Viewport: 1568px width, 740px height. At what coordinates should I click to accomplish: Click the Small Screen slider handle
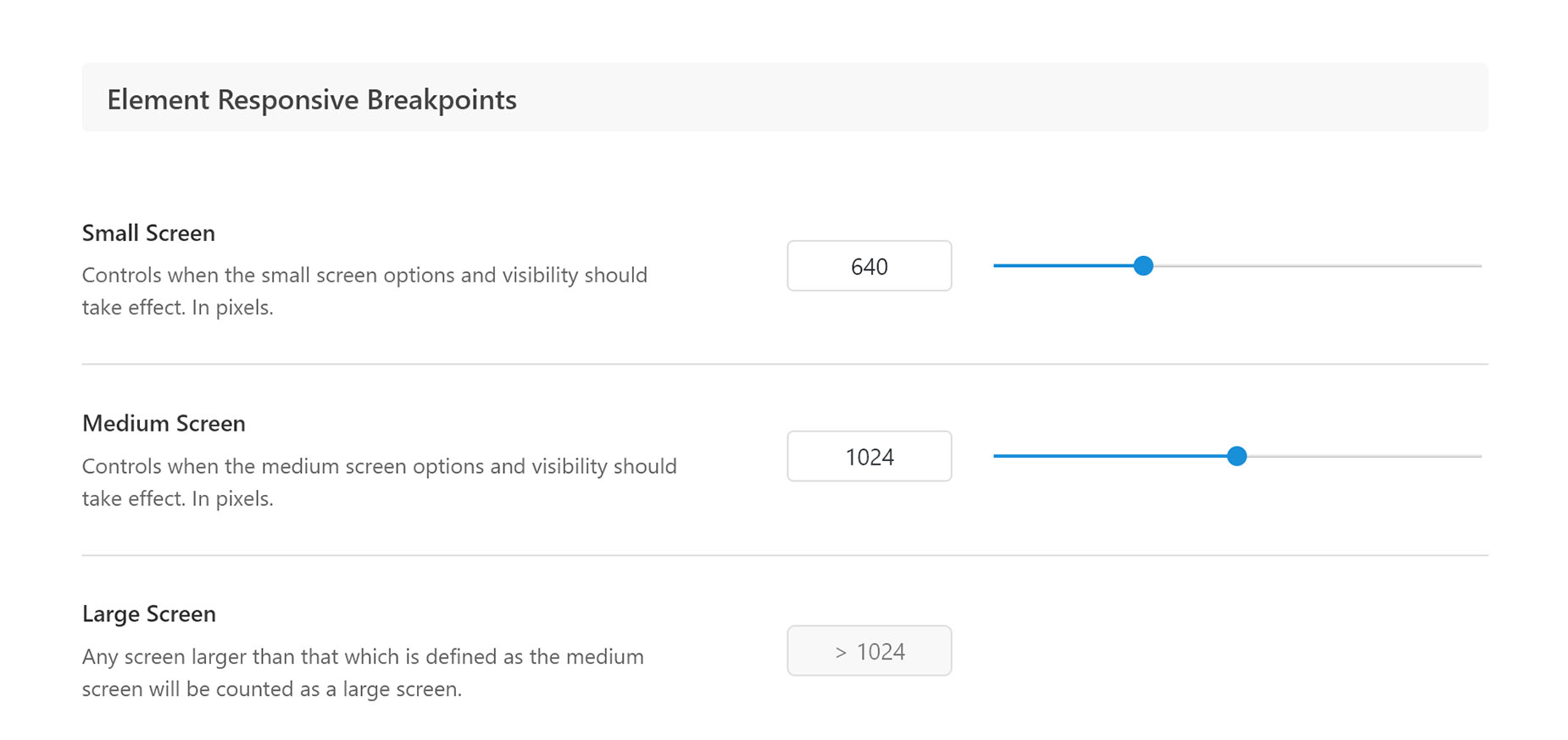pos(1143,266)
